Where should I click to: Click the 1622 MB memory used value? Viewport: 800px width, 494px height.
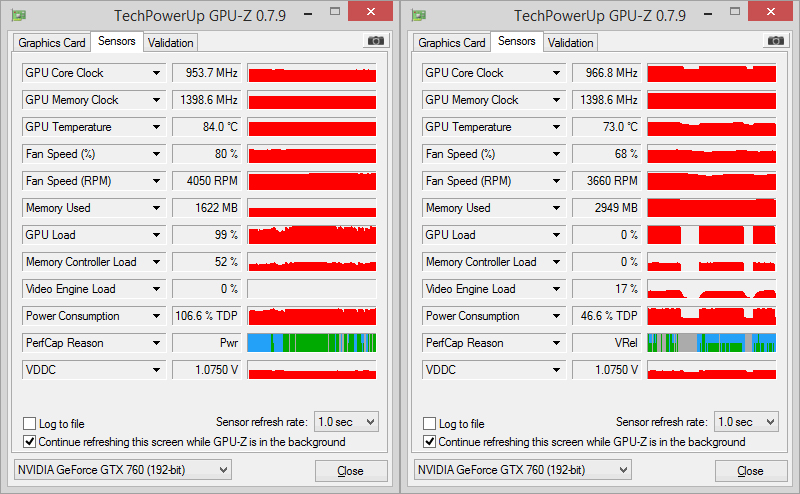[x=206, y=208]
